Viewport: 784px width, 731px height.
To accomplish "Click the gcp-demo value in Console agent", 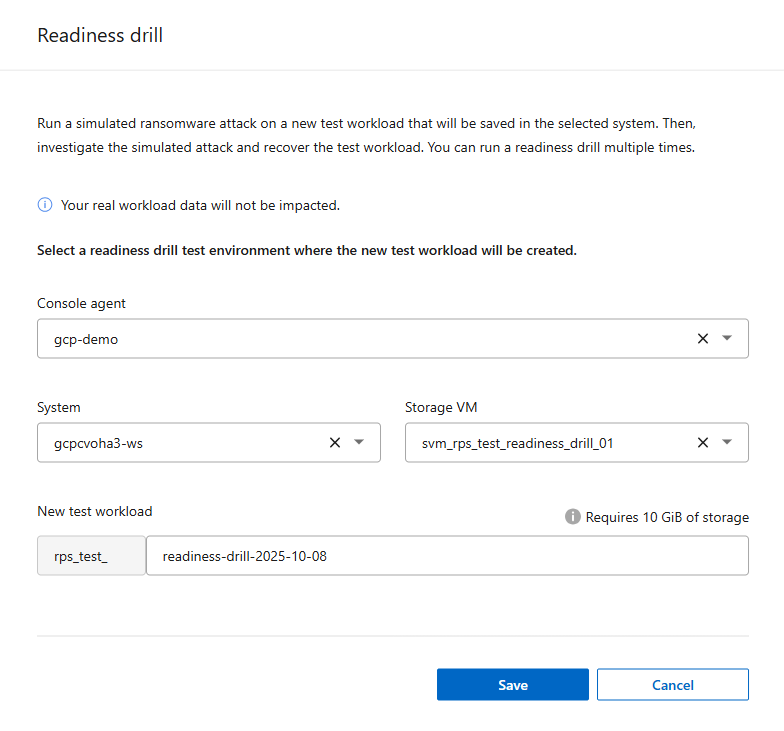I will pyautogui.click(x=86, y=339).
